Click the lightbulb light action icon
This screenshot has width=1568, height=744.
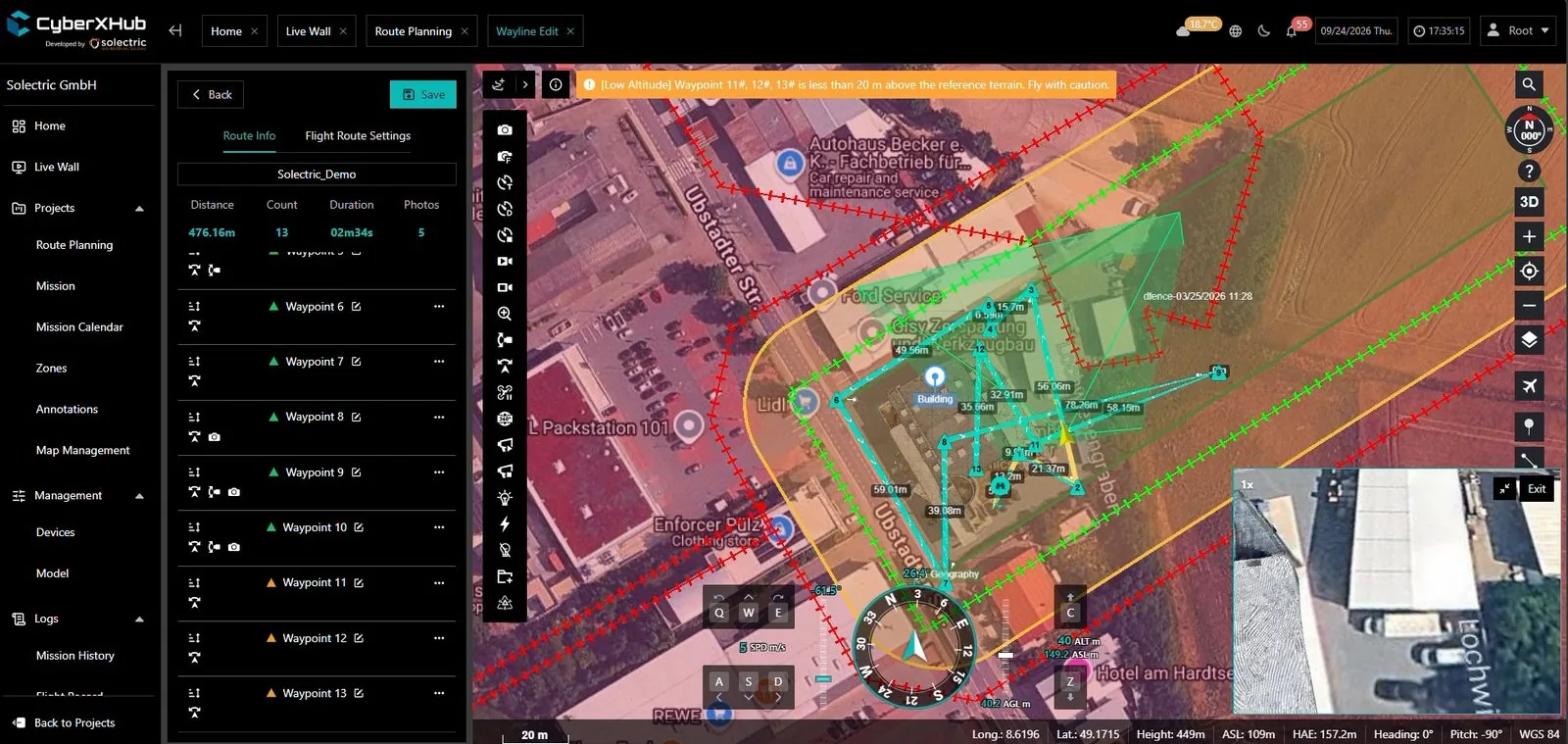[505, 498]
